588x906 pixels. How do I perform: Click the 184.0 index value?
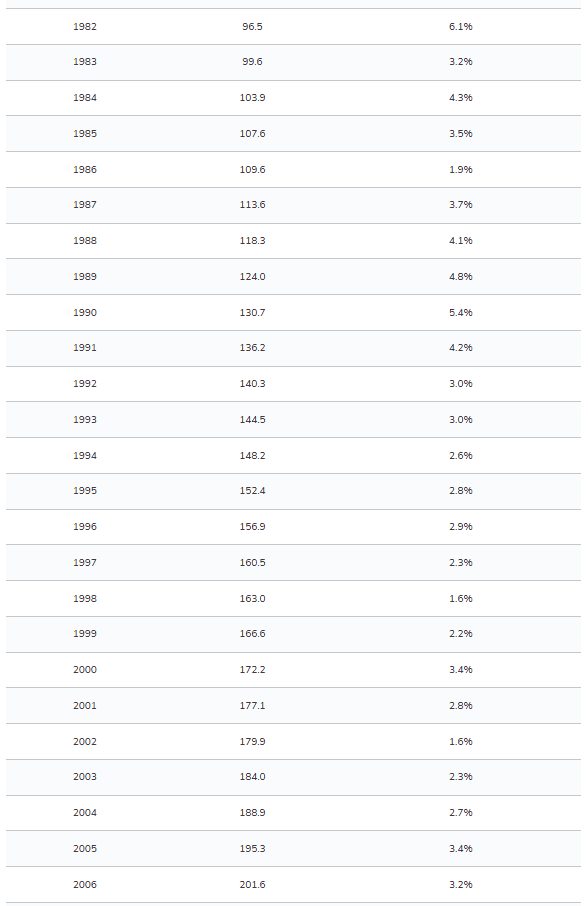coord(252,777)
